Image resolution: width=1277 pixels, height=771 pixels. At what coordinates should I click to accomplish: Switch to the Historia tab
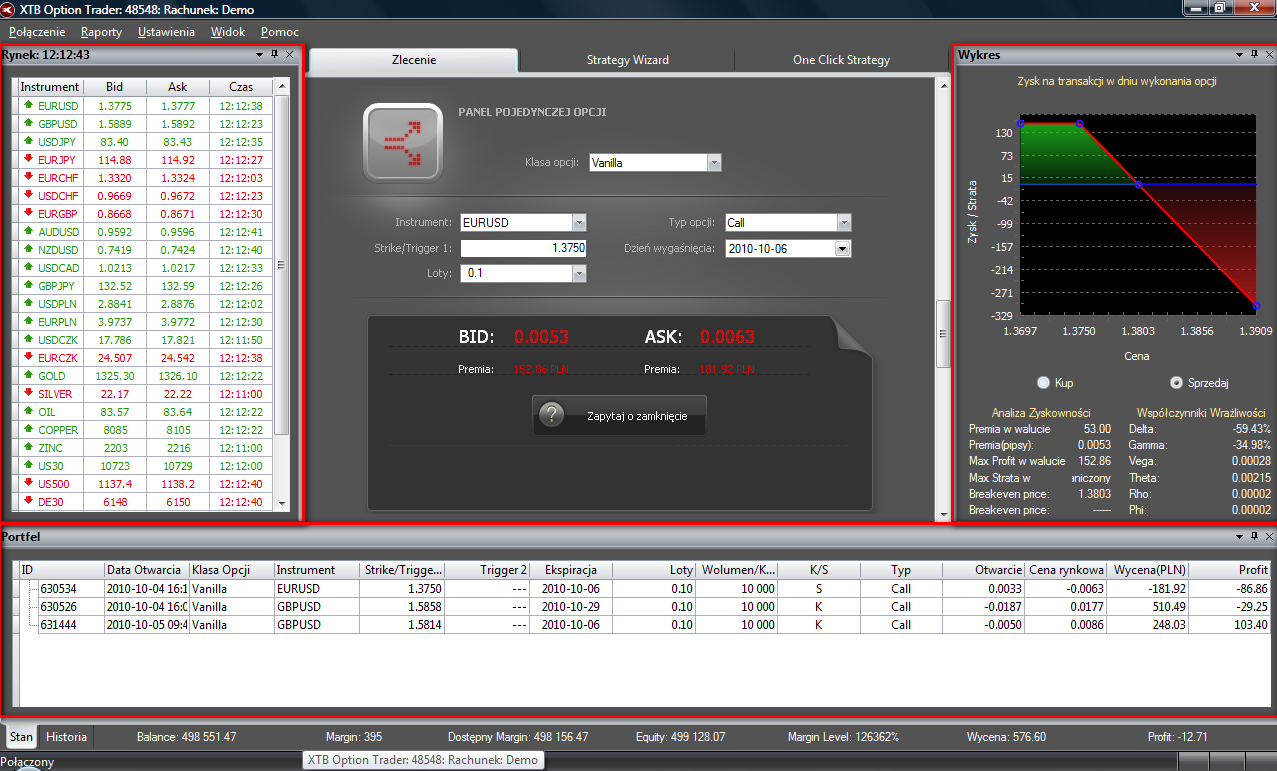pyautogui.click(x=67, y=737)
